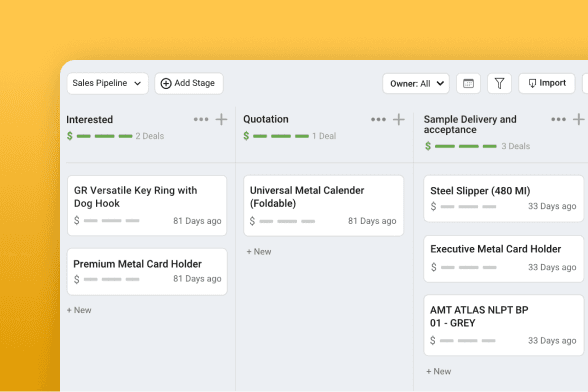Open the Interested stage three-dot menu
This screenshot has height=392, width=588.
coord(201,119)
